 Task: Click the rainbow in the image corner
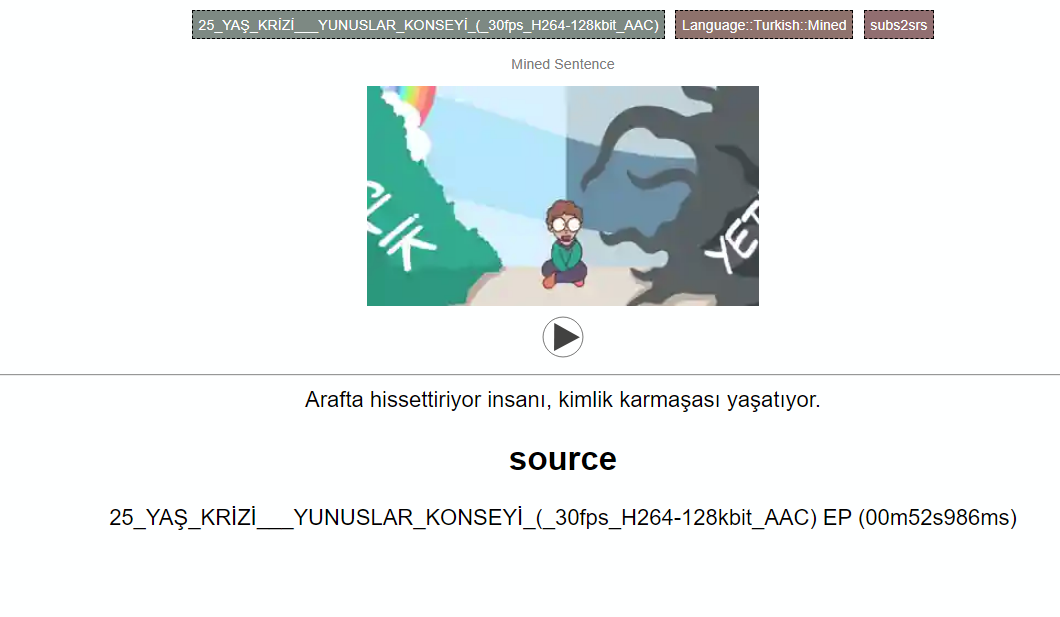click(x=418, y=100)
